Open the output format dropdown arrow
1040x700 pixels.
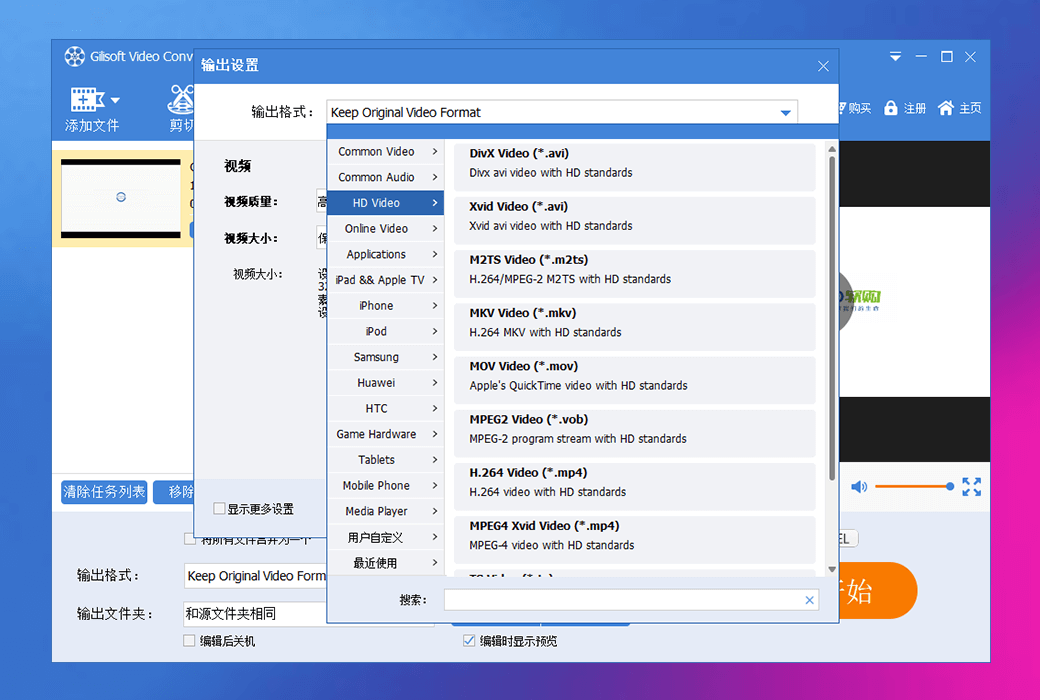pyautogui.click(x=786, y=113)
